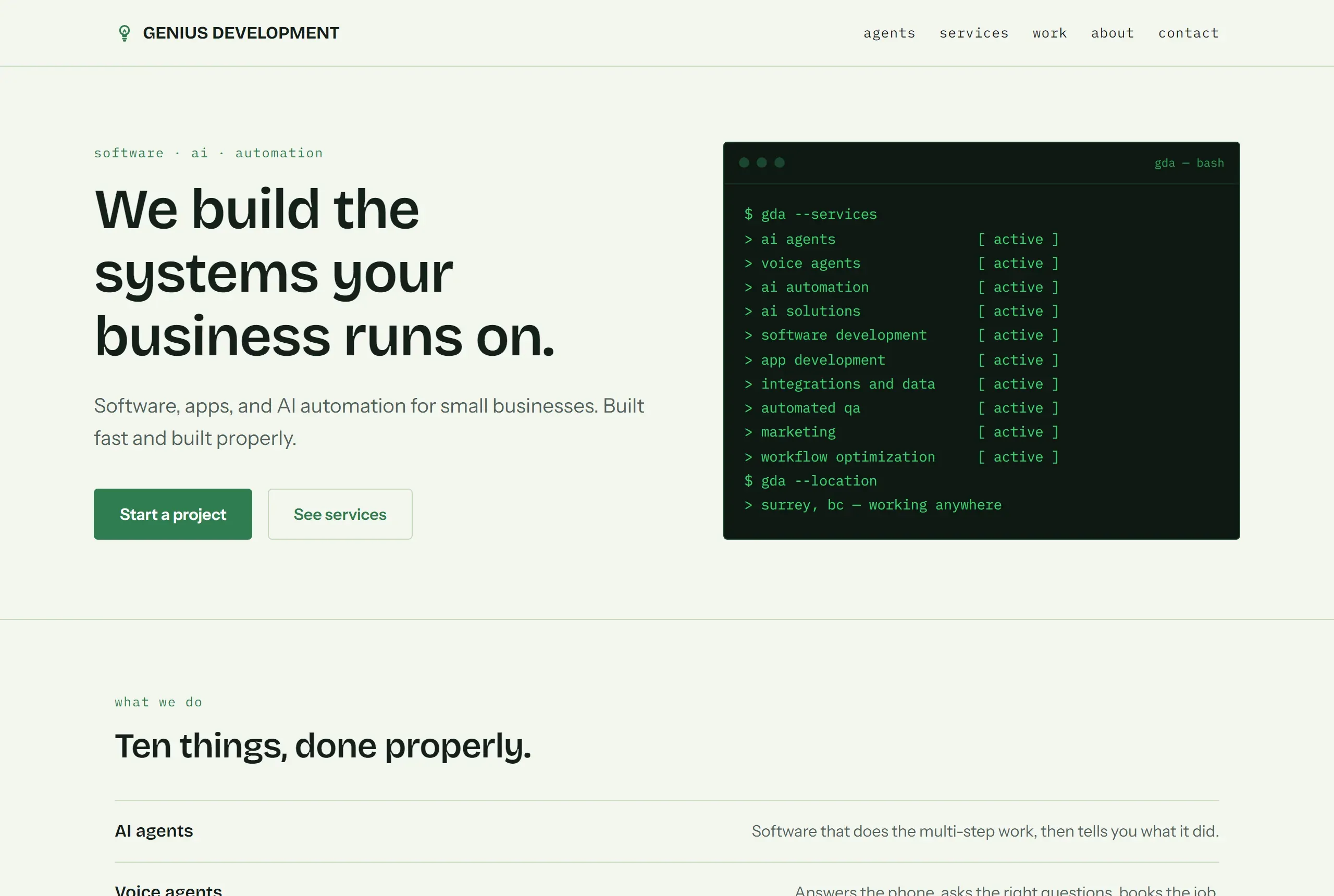Click the 'Software that does the multi-step work' description
This screenshot has width=1334, height=896.
(x=985, y=831)
